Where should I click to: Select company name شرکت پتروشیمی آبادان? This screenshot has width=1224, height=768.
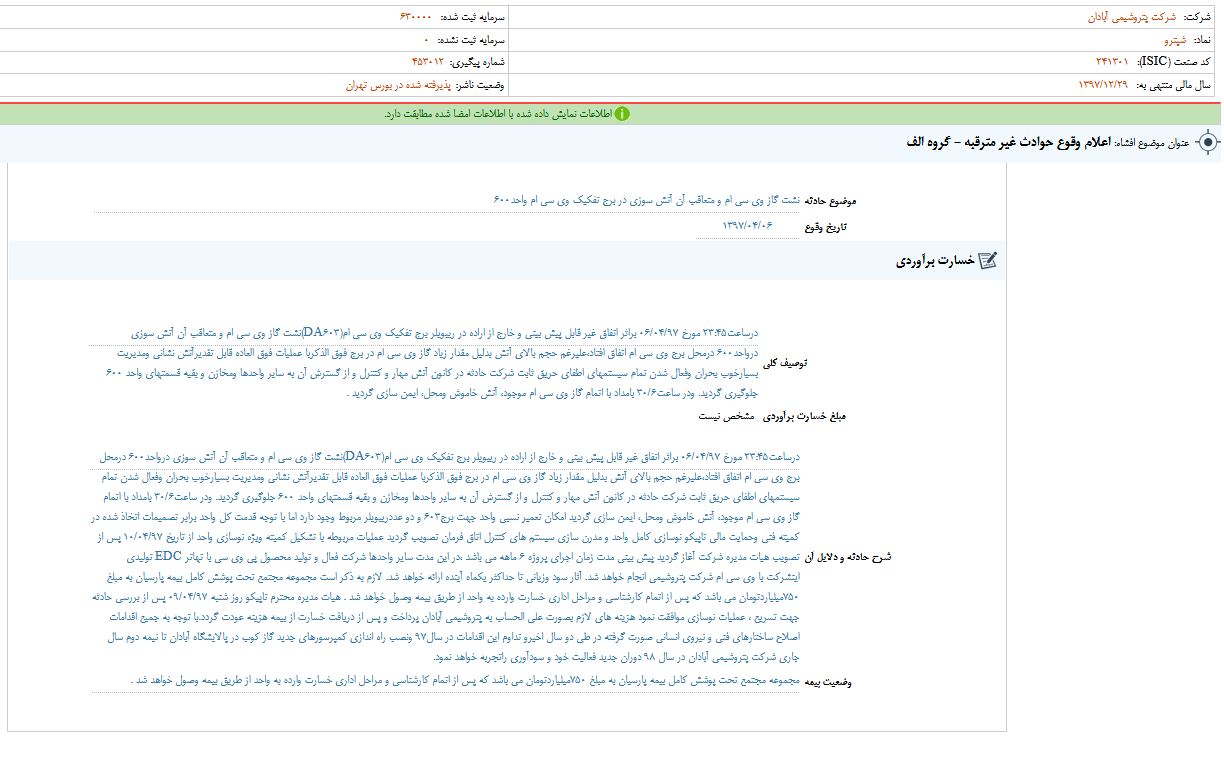point(1132,17)
